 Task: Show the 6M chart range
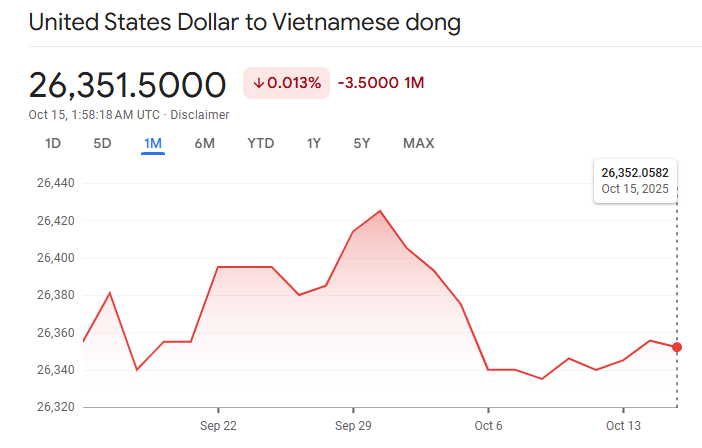(x=204, y=143)
